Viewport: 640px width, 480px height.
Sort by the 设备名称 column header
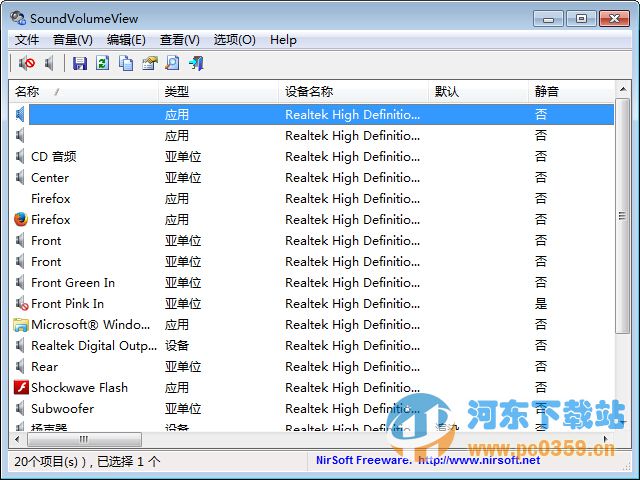tap(353, 91)
